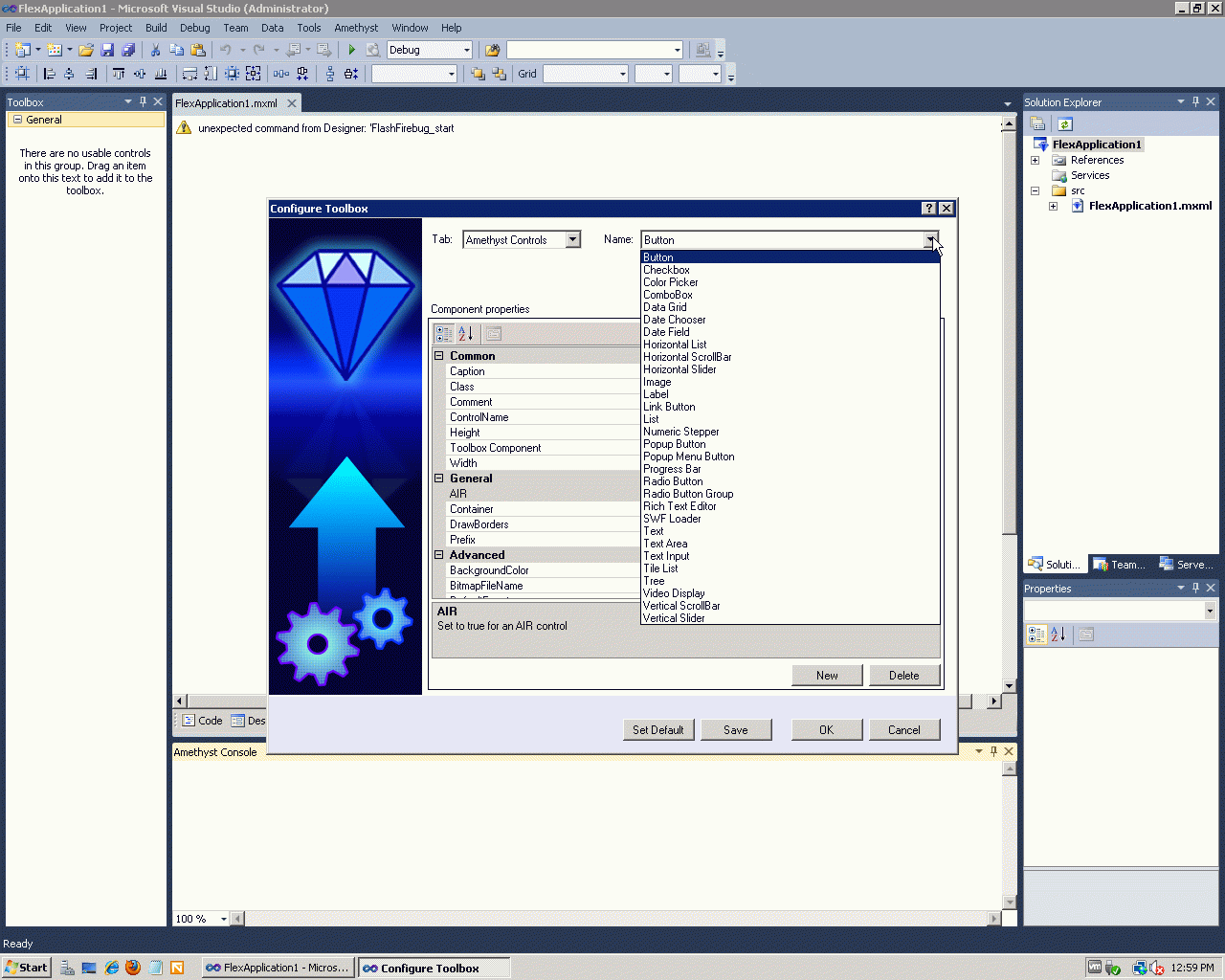Select the Services node in Solution Explorer

tap(1090, 175)
